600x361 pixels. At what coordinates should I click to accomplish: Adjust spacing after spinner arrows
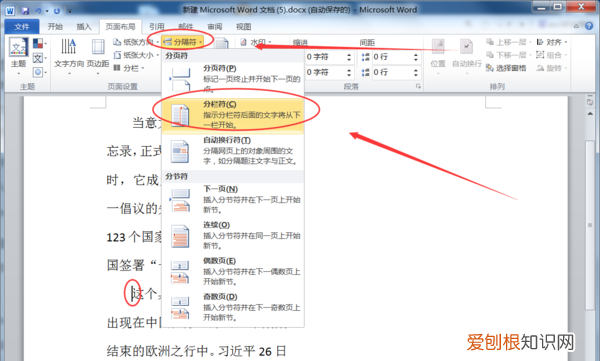[416, 72]
